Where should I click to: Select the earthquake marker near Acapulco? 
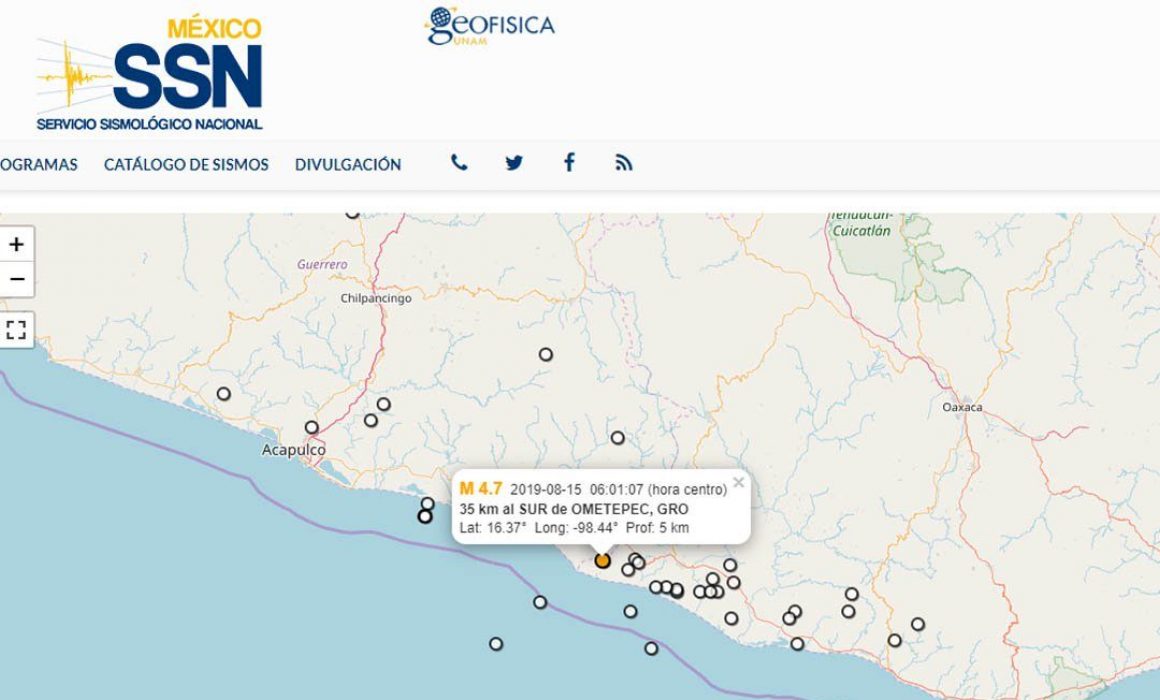pos(311,427)
